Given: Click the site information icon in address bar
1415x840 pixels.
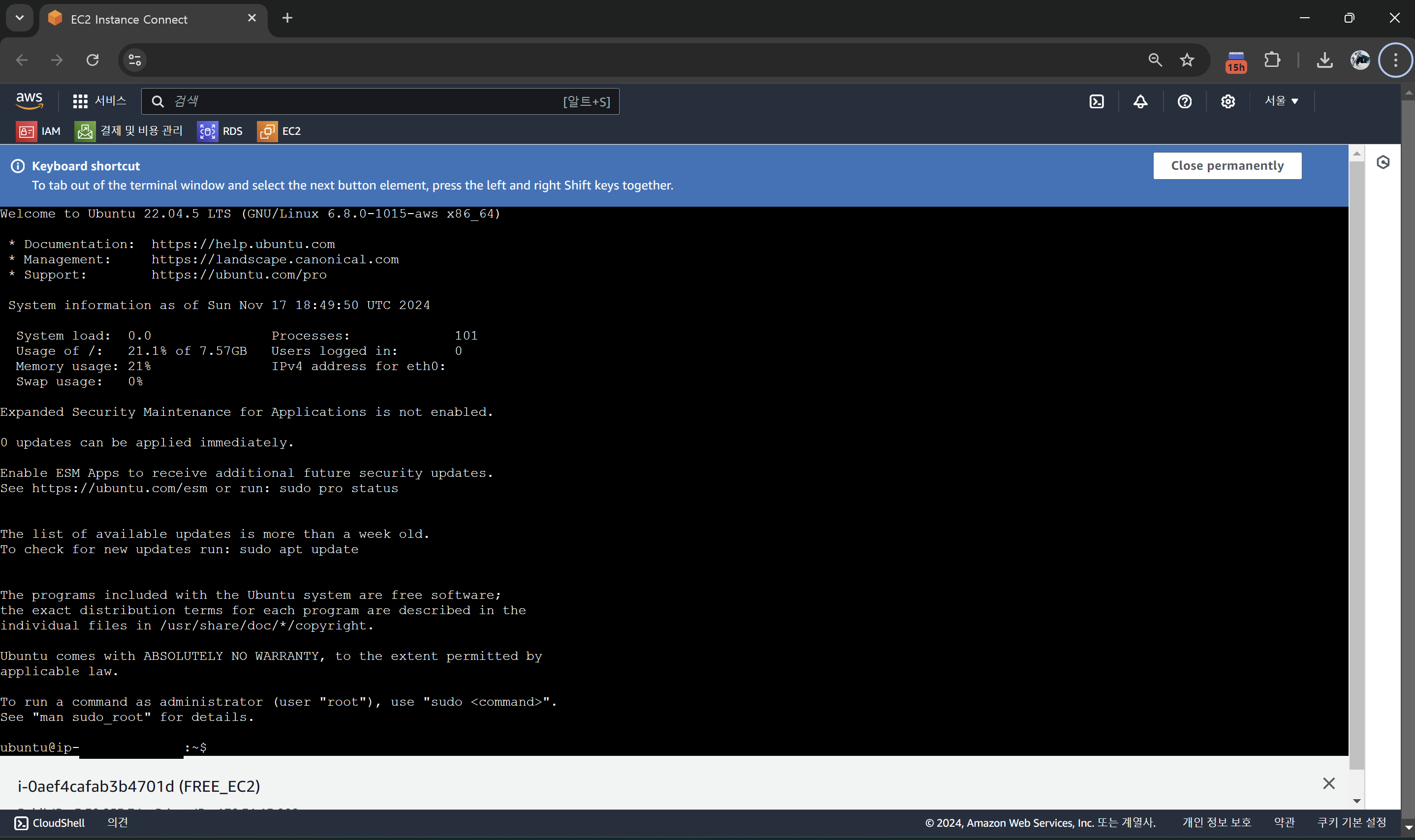Looking at the screenshot, I should coord(135,60).
